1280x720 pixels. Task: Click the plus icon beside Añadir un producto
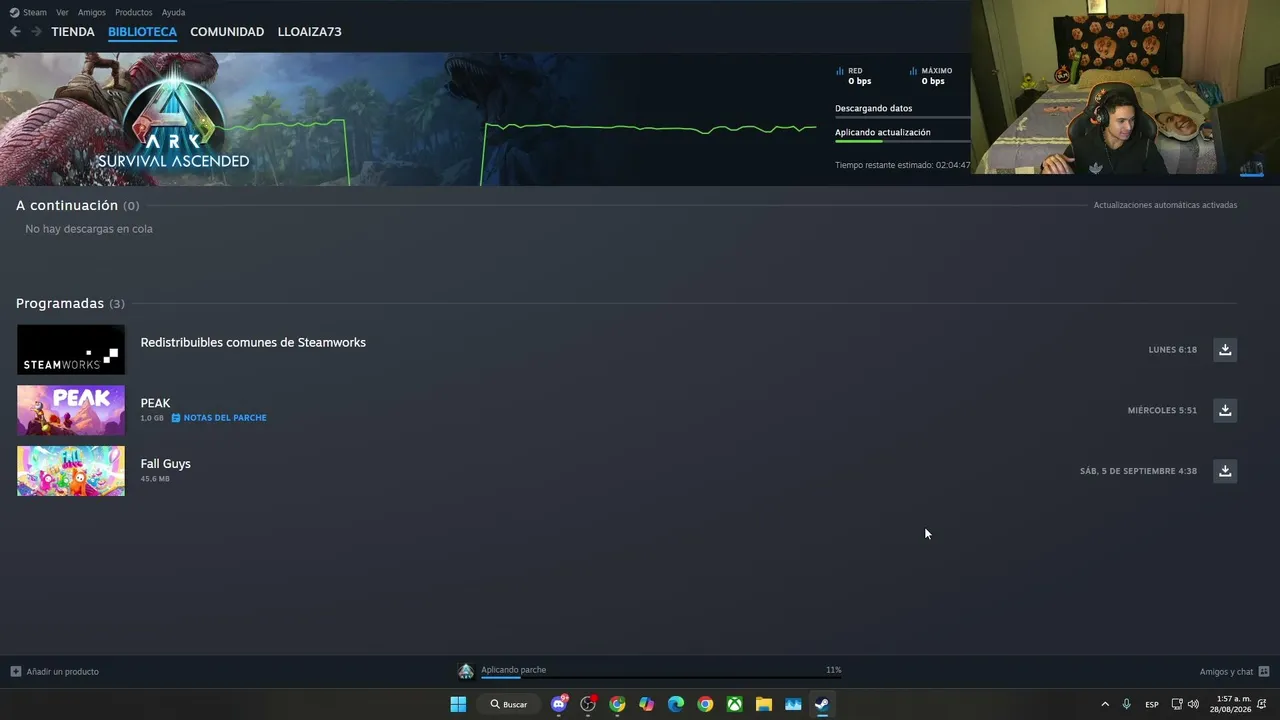click(15, 672)
